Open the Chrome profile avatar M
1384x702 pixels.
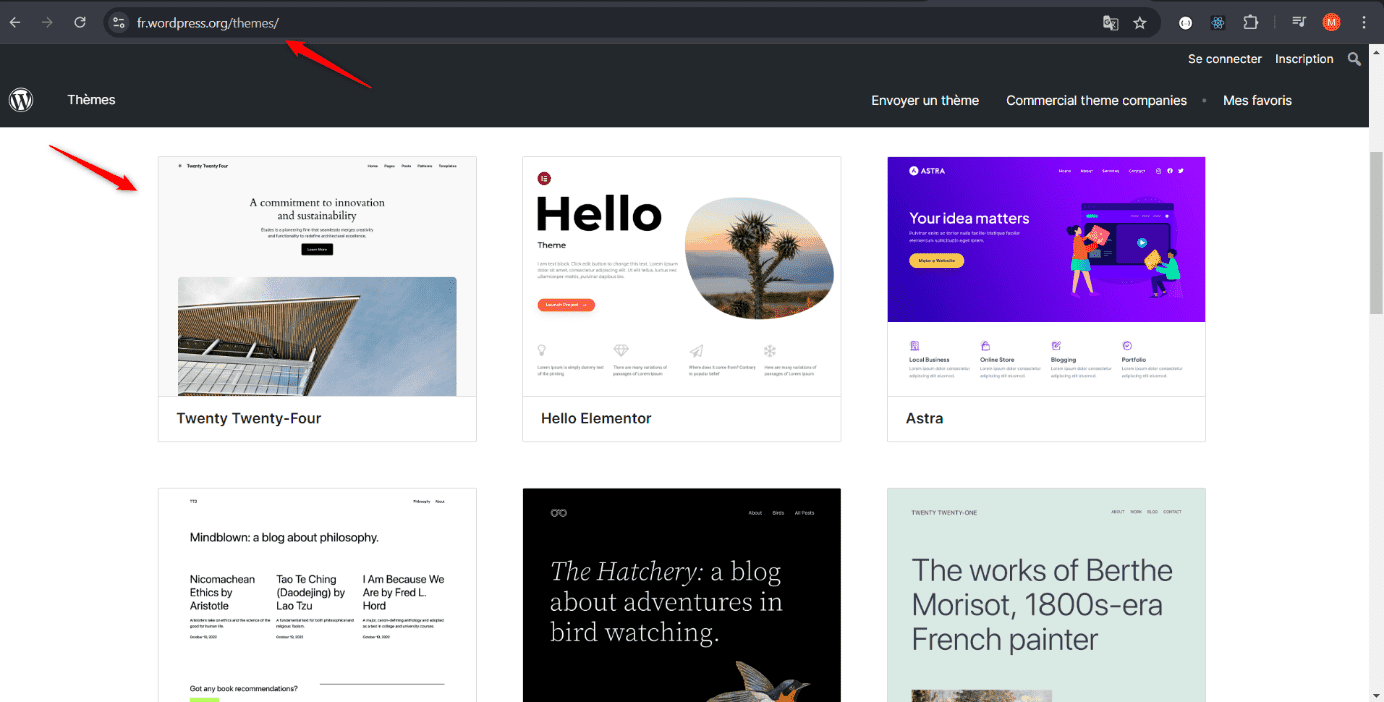1331,22
